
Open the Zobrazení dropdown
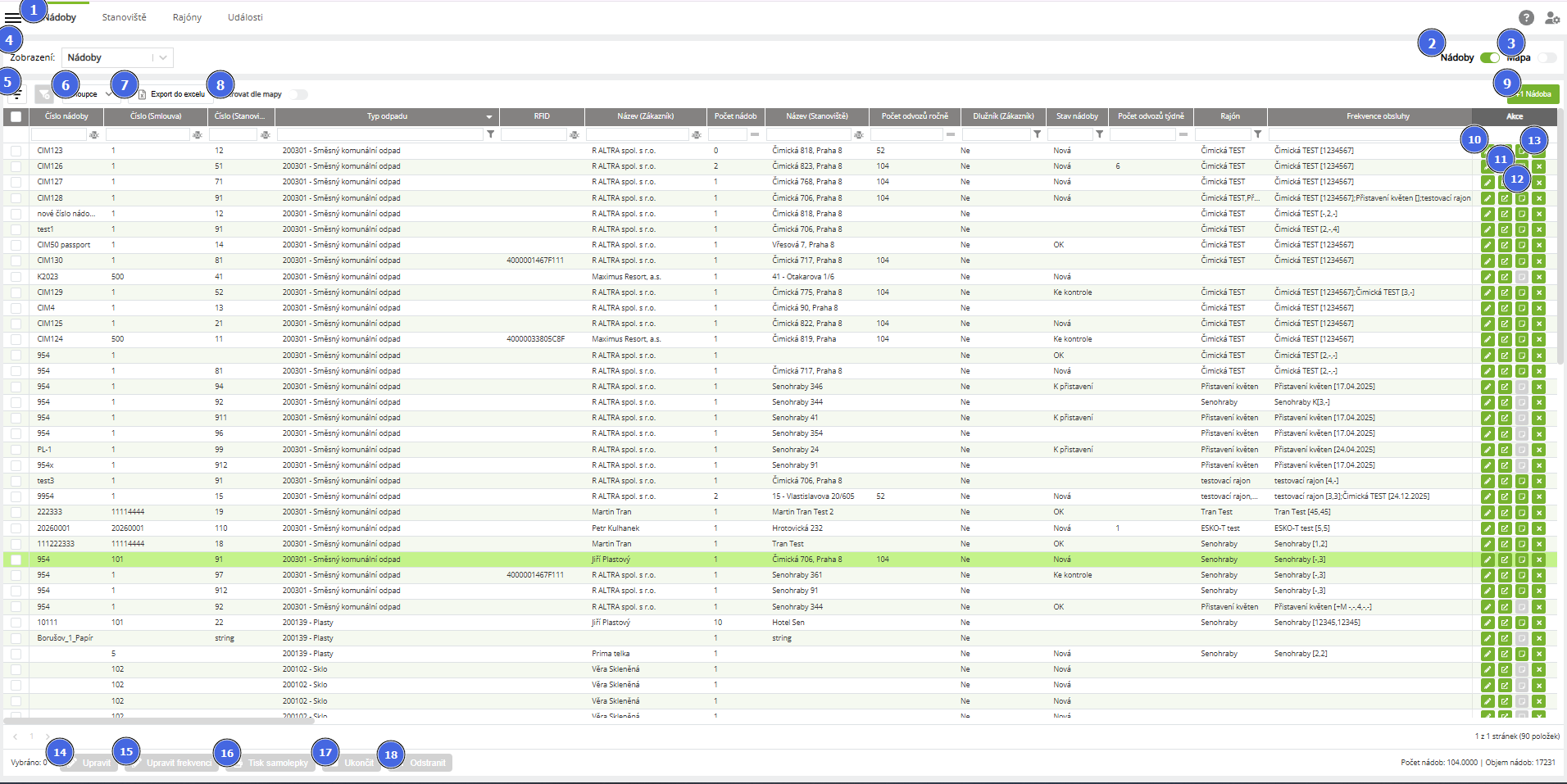pyautogui.click(x=117, y=57)
